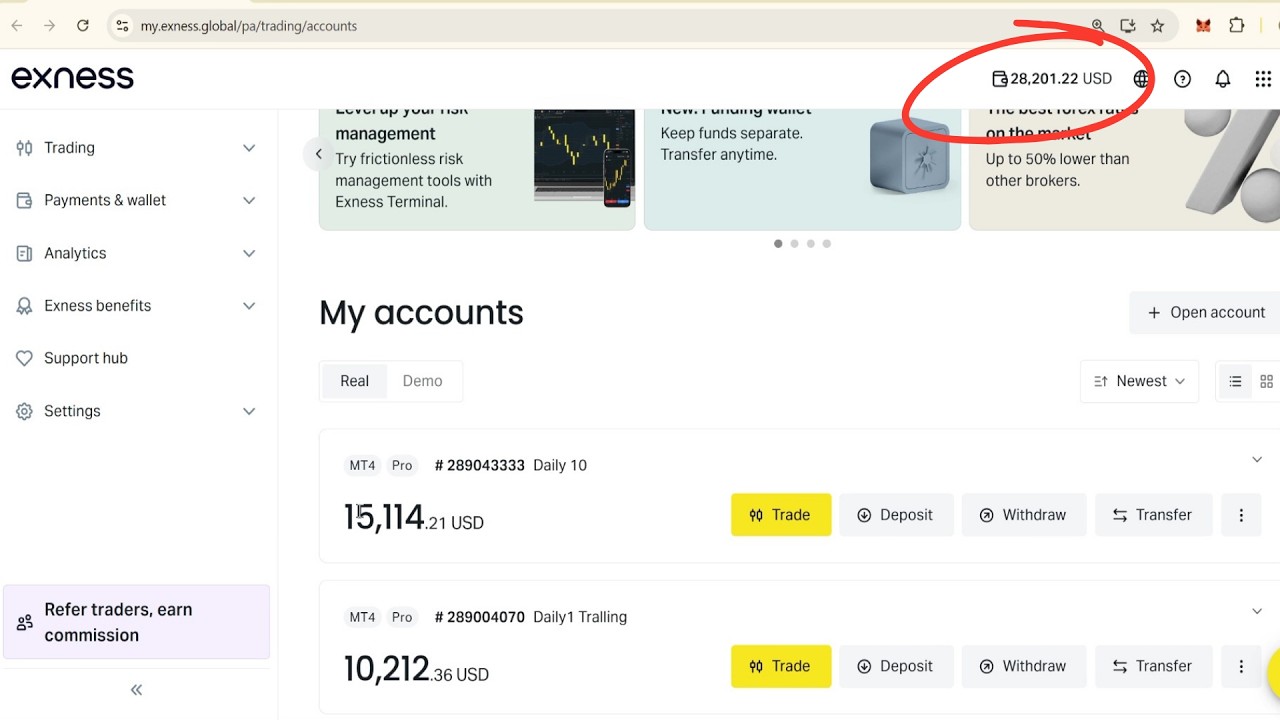Image resolution: width=1280 pixels, height=720 pixels.
Task: Reload the page in the browser
Action: pyautogui.click(x=83, y=26)
